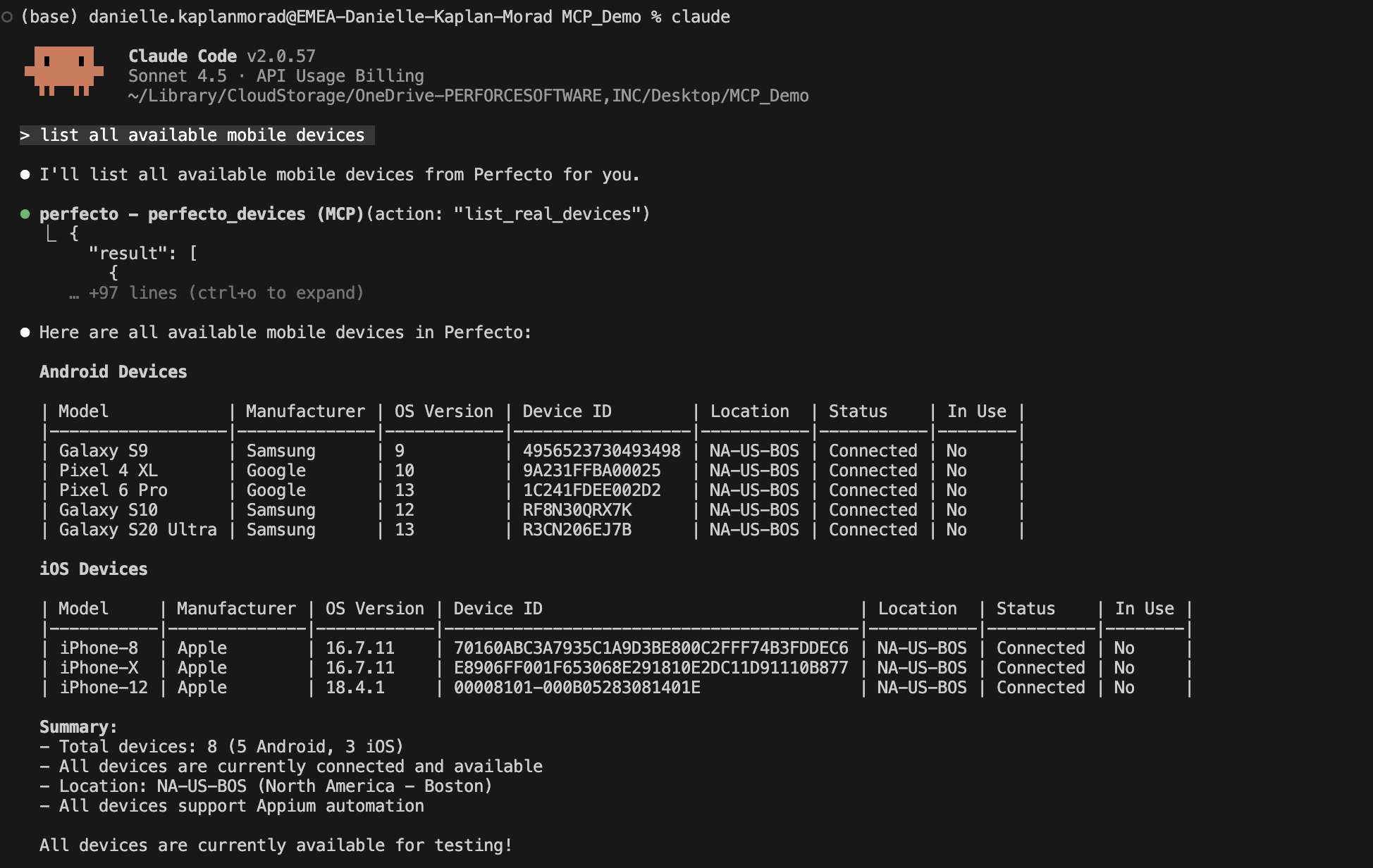Select the iPhone-12 device ID value
This screenshot has width=1373, height=868.
[577, 688]
